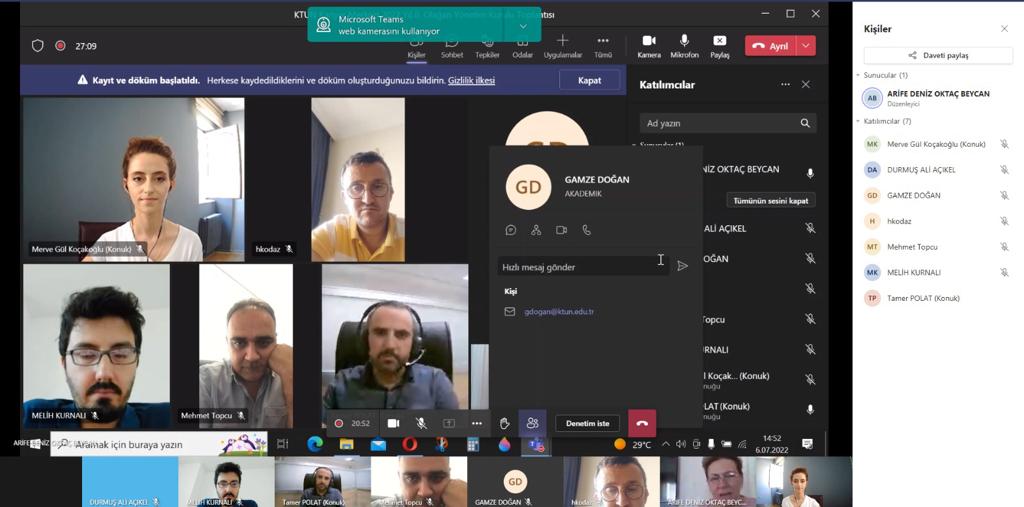The image size is (1024, 507).
Task: Click the Ad yazın search field
Action: pyautogui.click(x=728, y=123)
